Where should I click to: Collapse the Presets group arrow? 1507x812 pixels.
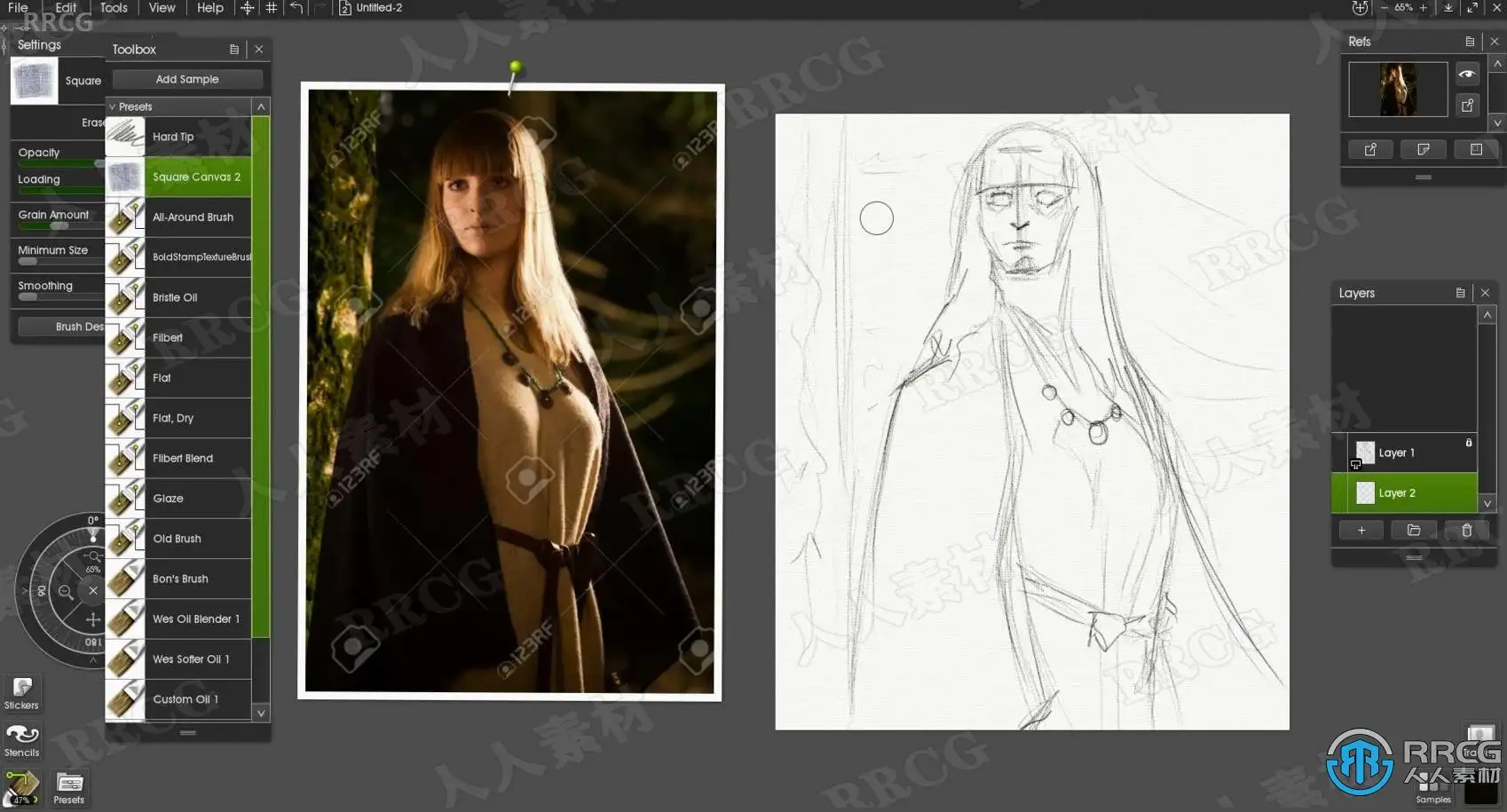113,106
